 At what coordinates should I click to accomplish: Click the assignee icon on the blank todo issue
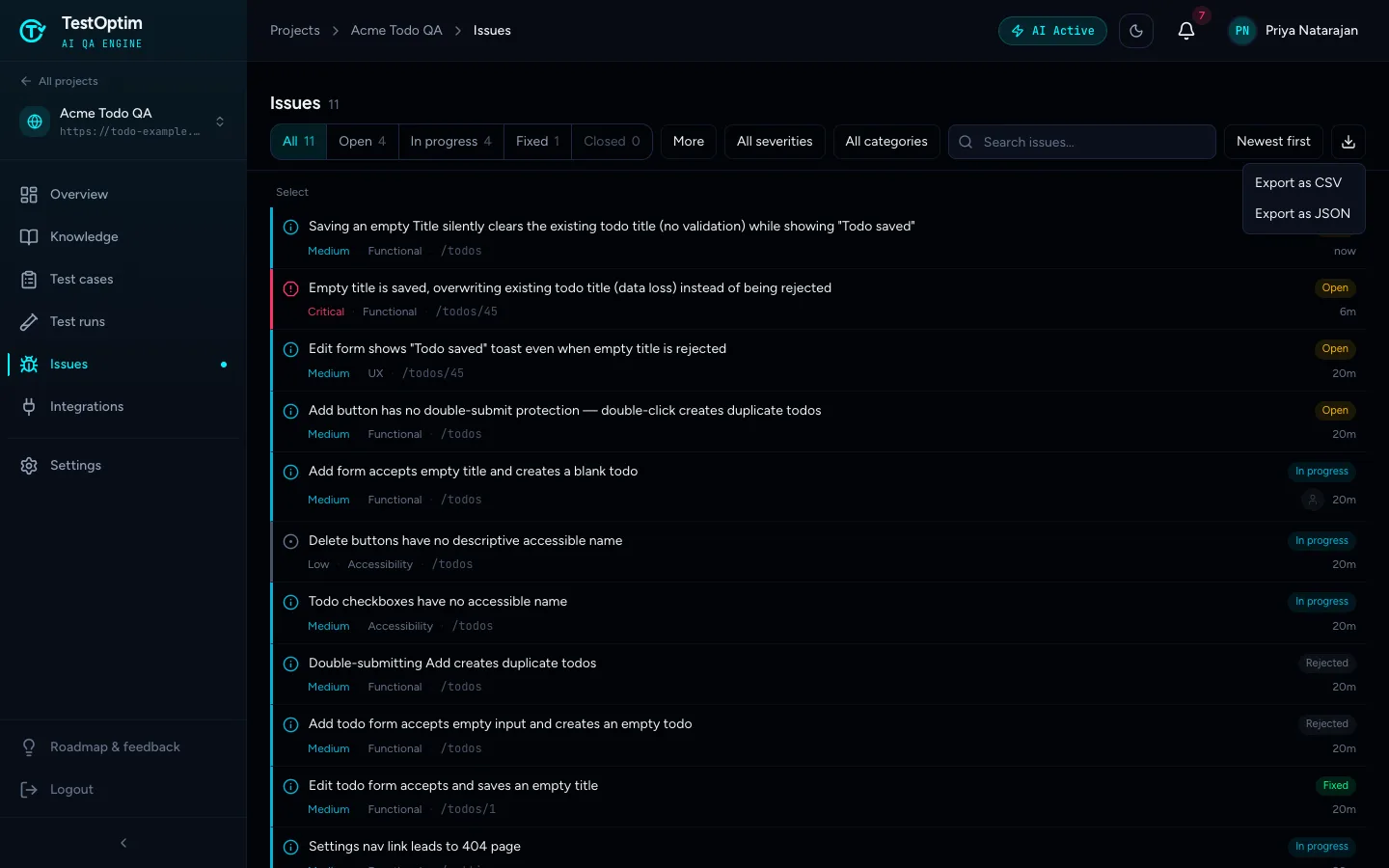tap(1312, 500)
